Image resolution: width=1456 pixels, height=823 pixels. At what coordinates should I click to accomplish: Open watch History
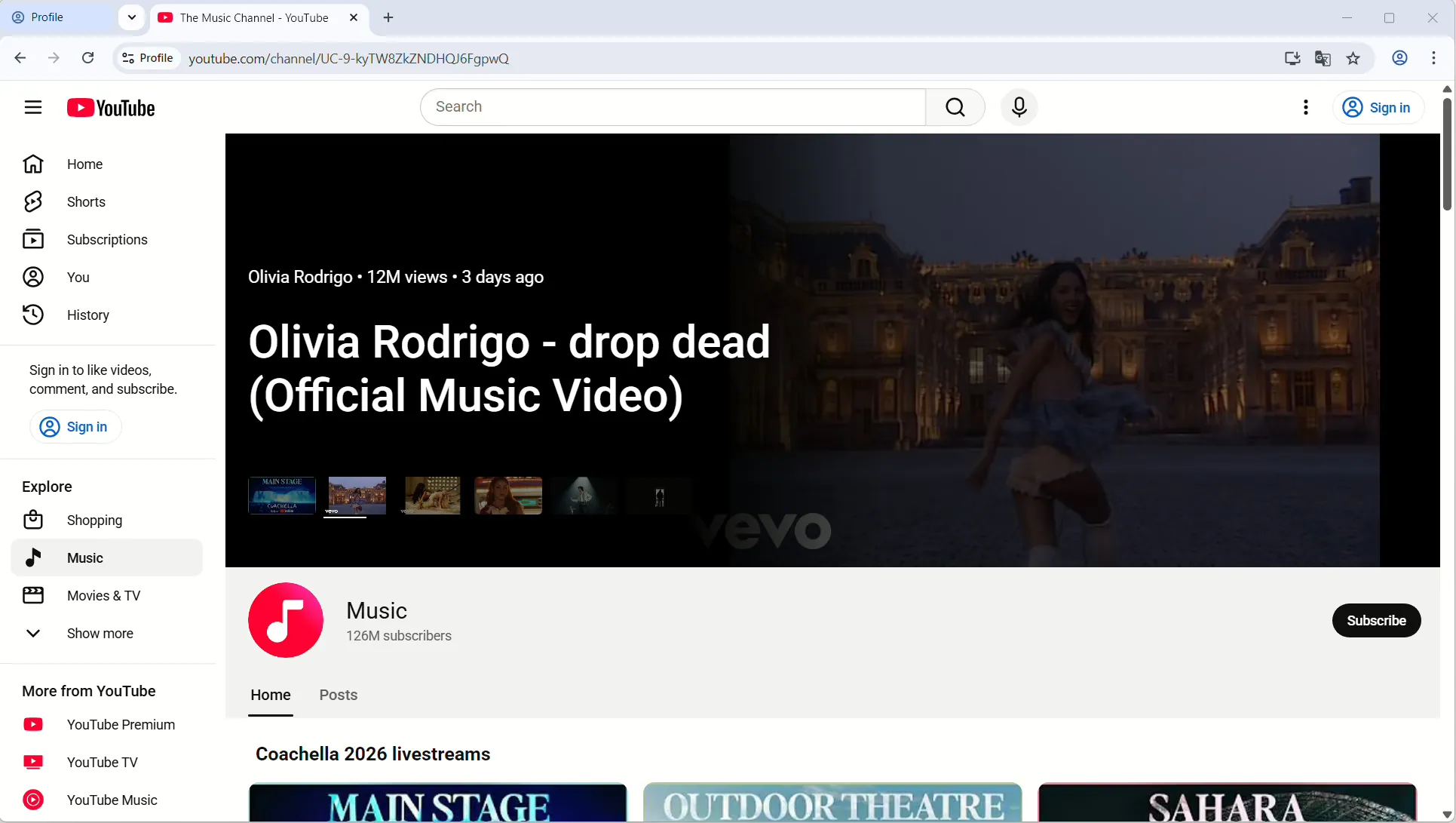(107, 315)
